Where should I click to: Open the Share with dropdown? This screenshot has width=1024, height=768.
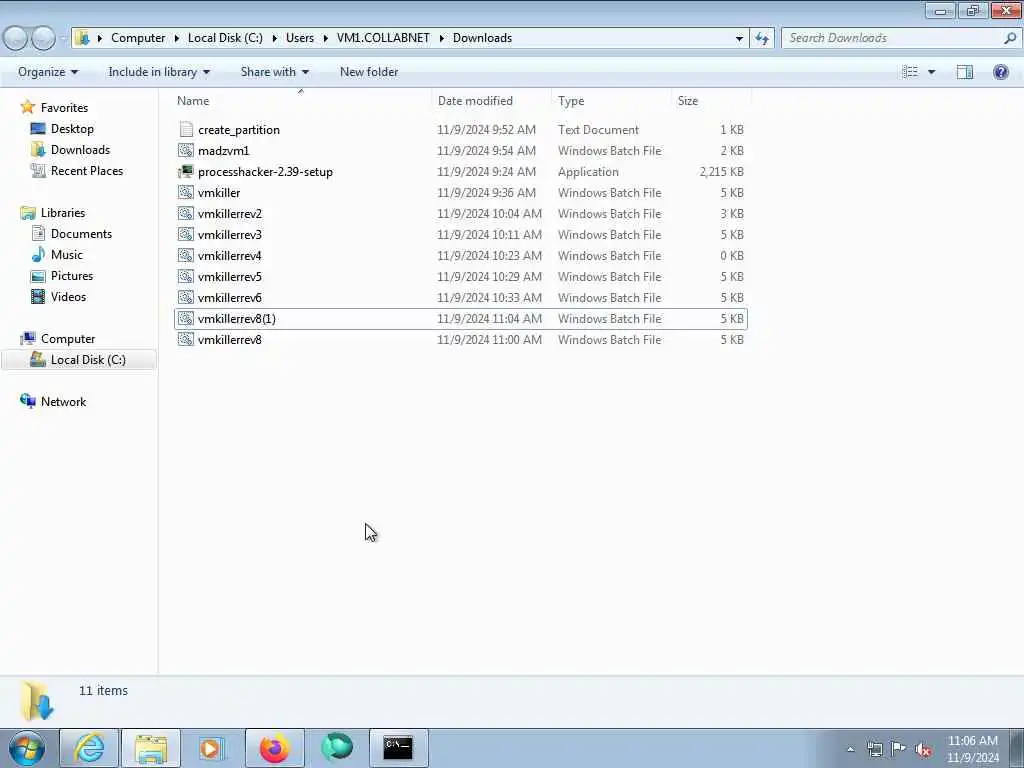[x=274, y=72]
